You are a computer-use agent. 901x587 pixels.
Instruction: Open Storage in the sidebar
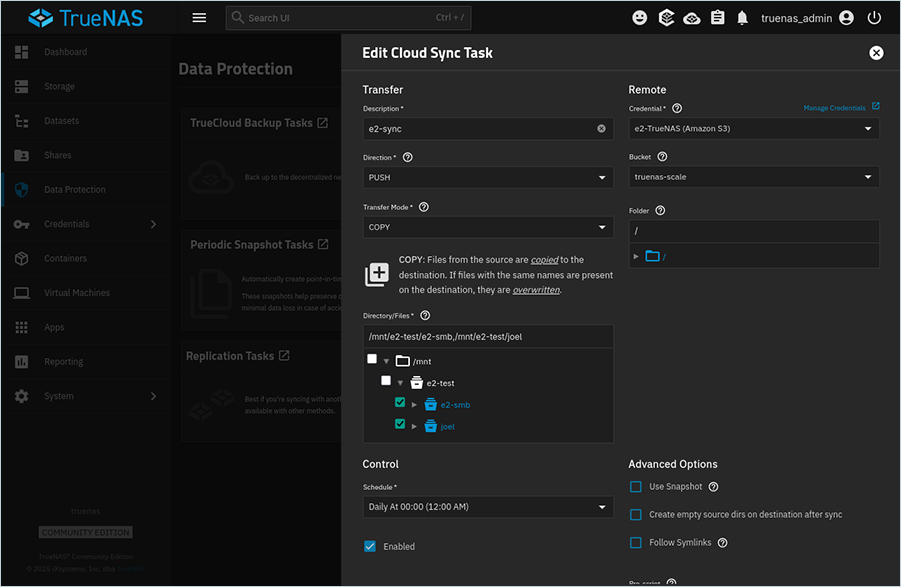pos(59,87)
